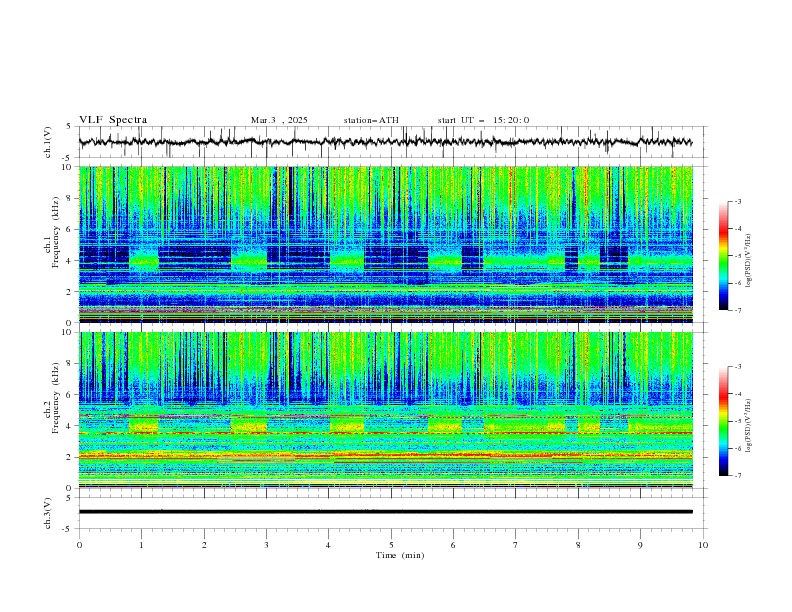792x612 pixels.
Task: Select the log(PSD) label beside ch.1 colorbar
Action: (749, 261)
